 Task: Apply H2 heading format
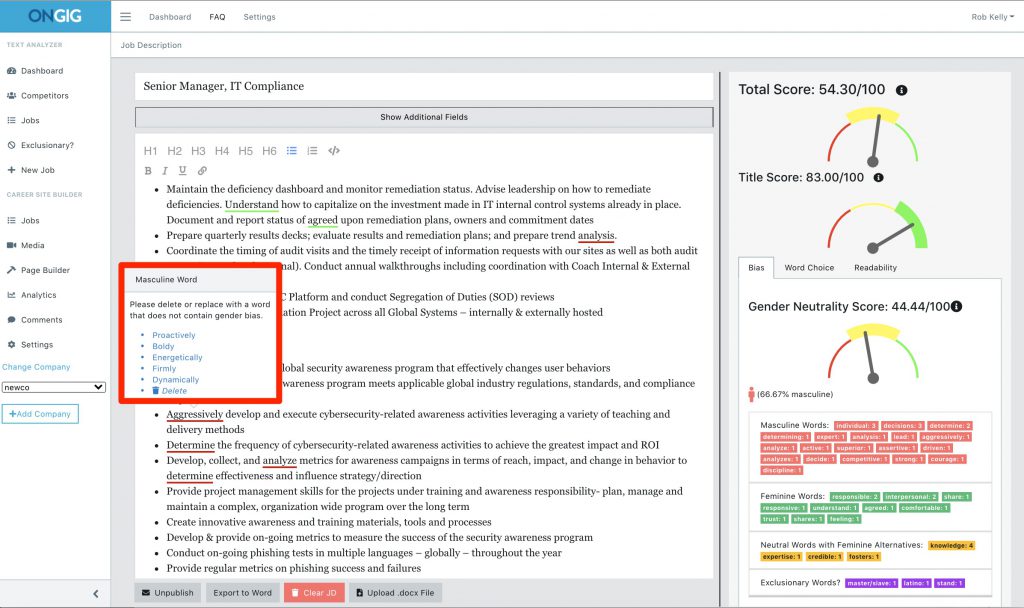click(x=174, y=151)
